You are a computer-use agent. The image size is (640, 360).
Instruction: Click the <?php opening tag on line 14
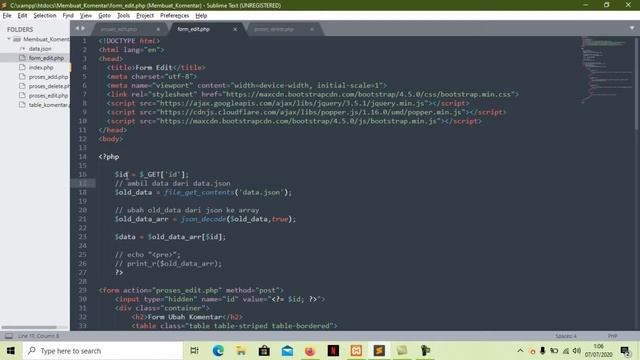coord(109,157)
